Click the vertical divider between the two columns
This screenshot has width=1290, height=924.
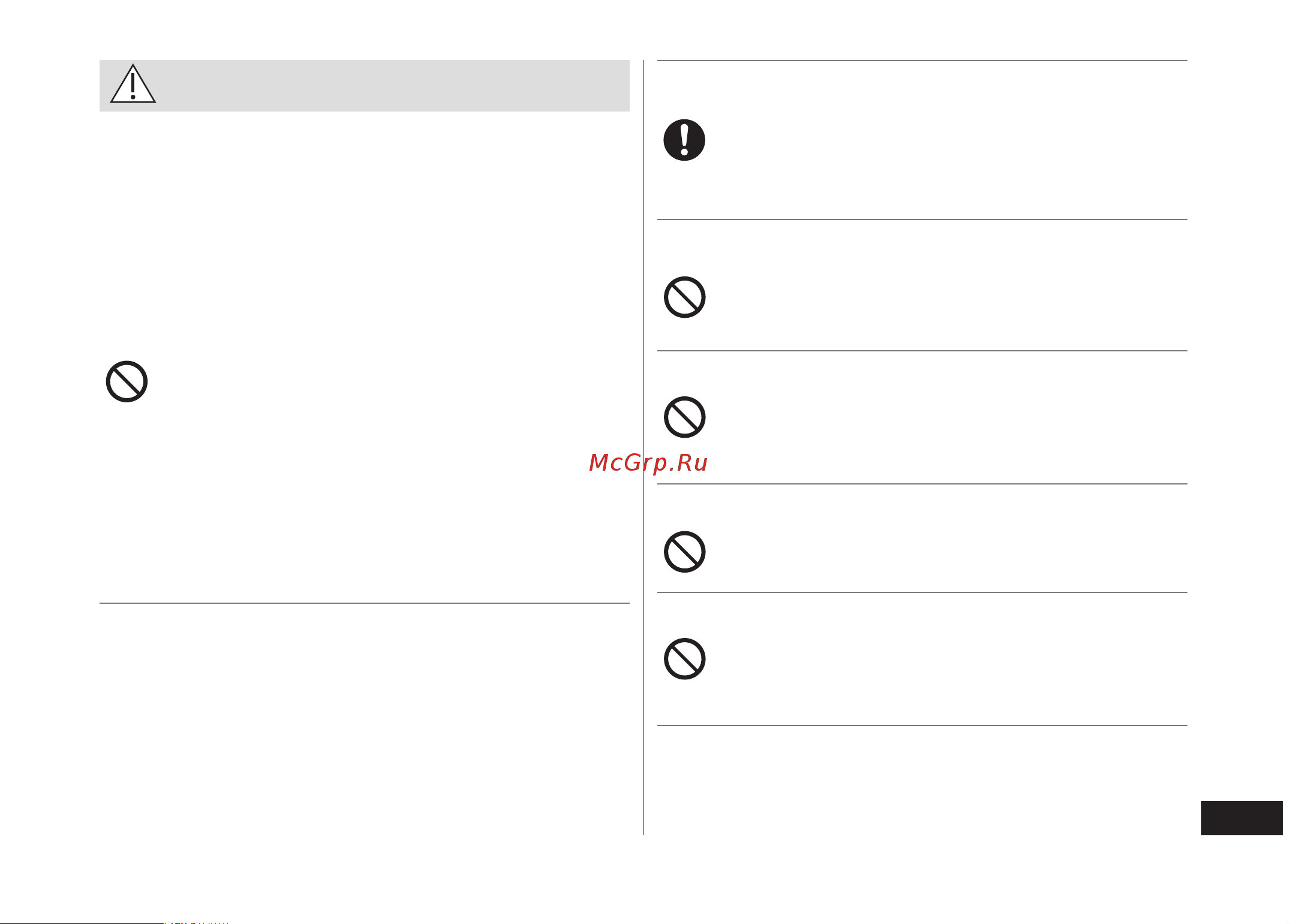tap(644, 447)
